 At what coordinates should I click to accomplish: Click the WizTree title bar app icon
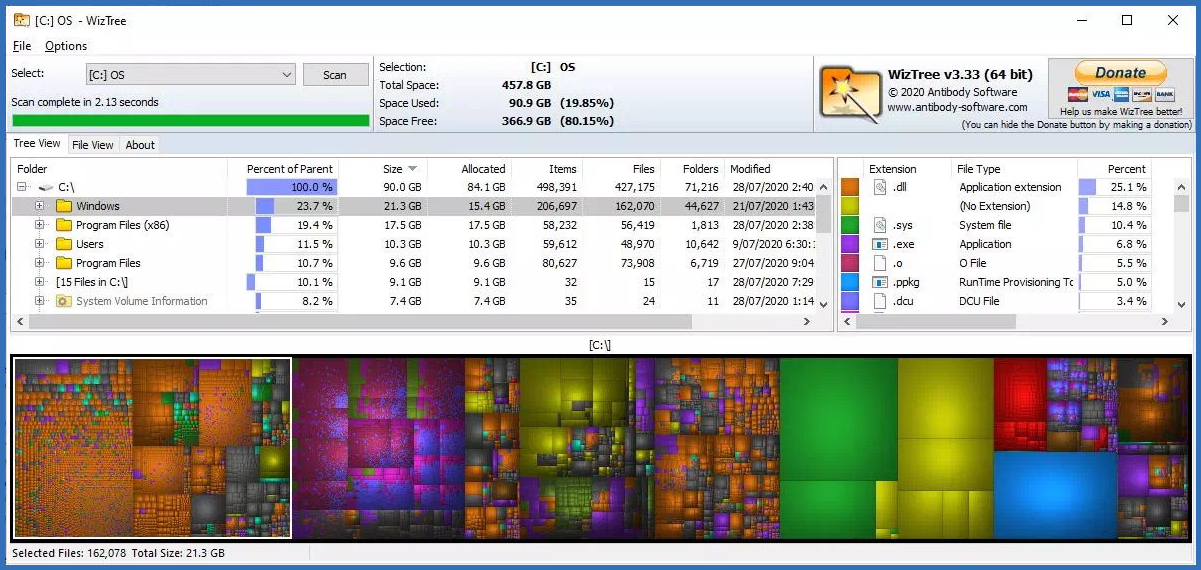pos(20,20)
